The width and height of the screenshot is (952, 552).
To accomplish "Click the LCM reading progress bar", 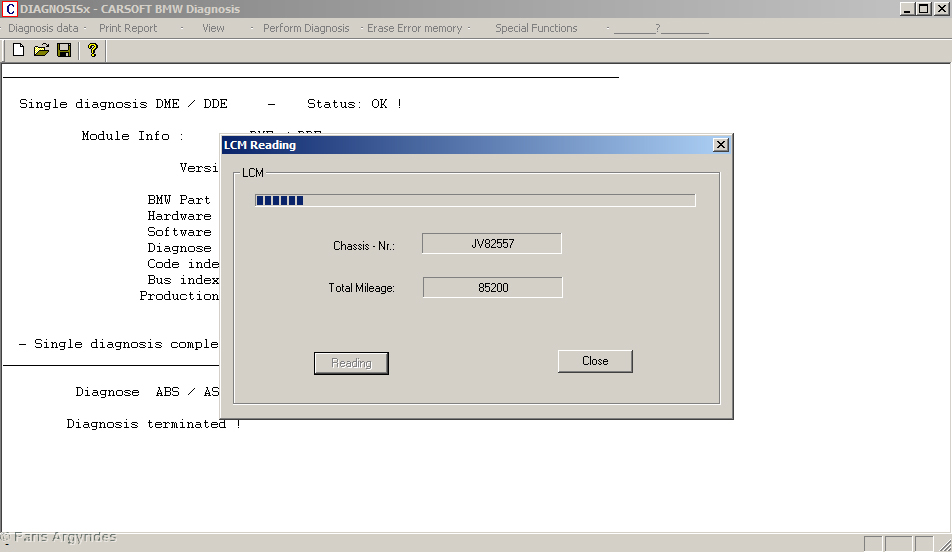I will pos(475,200).
